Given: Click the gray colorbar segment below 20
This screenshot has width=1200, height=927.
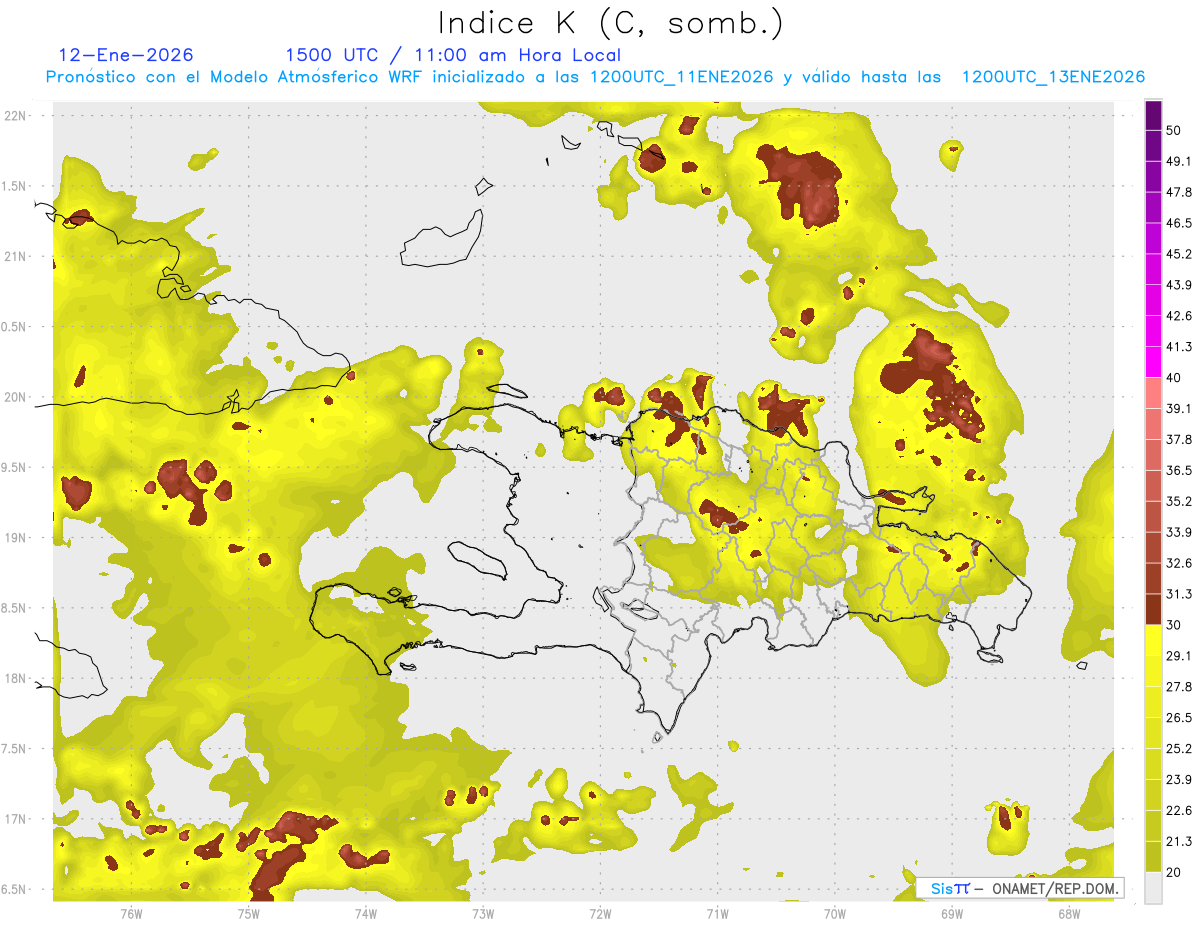Looking at the screenshot, I should (1154, 888).
